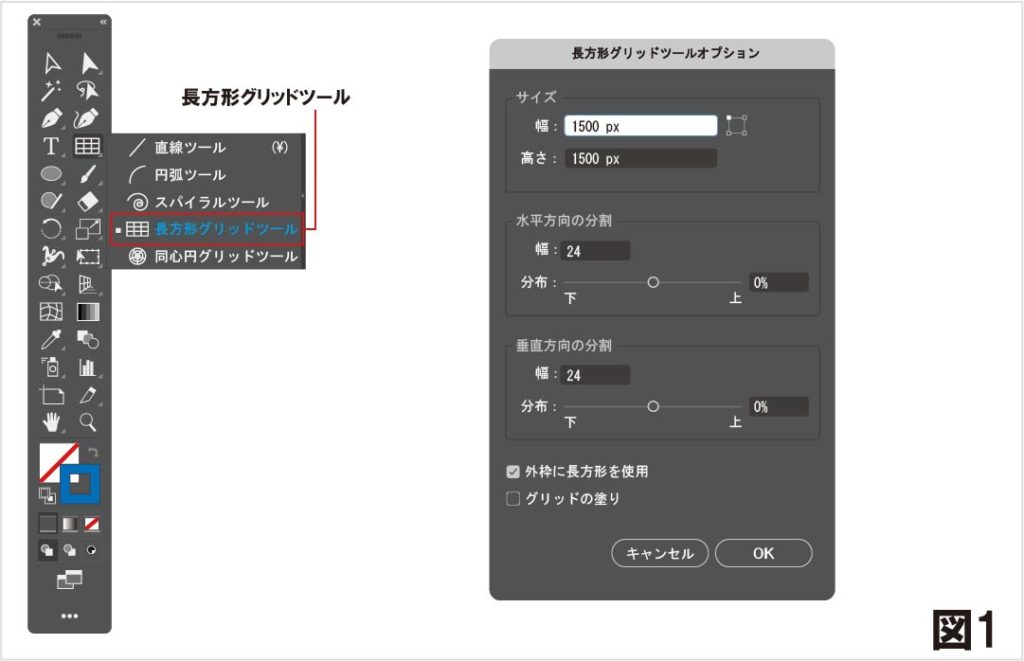Collapse the toolbar with double-arrow
This screenshot has width=1024, height=661.
[x=103, y=22]
